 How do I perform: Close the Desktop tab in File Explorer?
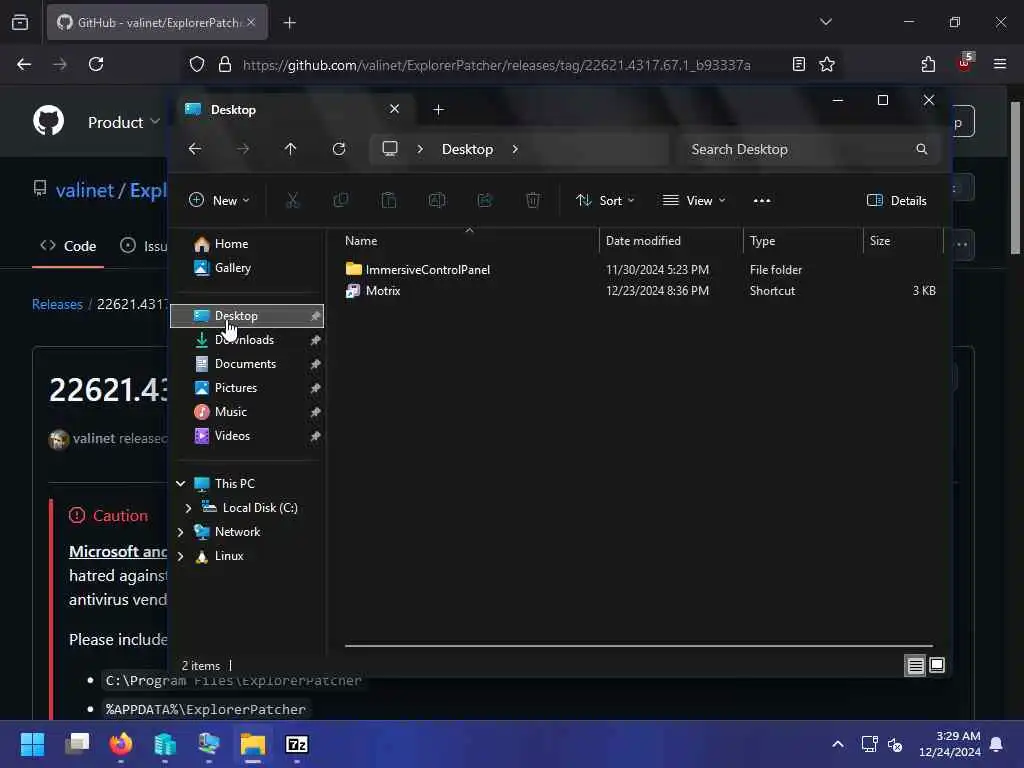394,109
